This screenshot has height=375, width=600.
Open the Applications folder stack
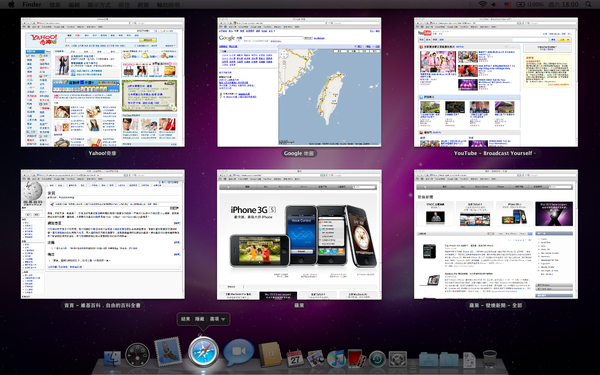pyautogui.click(x=429, y=359)
